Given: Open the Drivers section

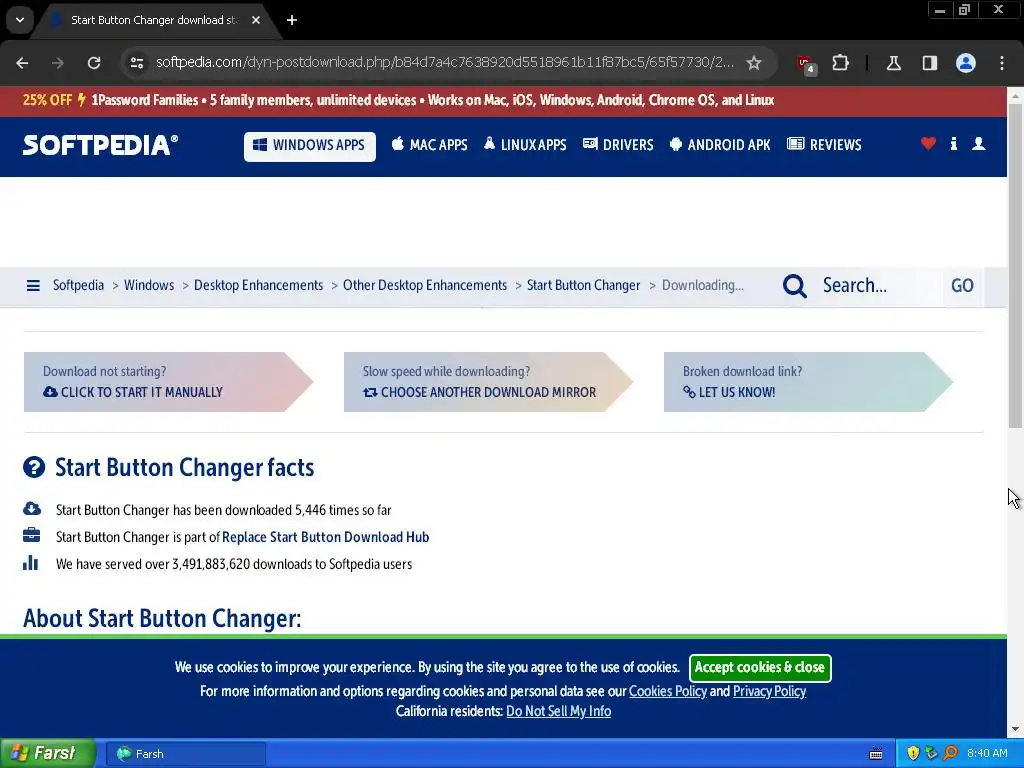Looking at the screenshot, I should pos(618,145).
